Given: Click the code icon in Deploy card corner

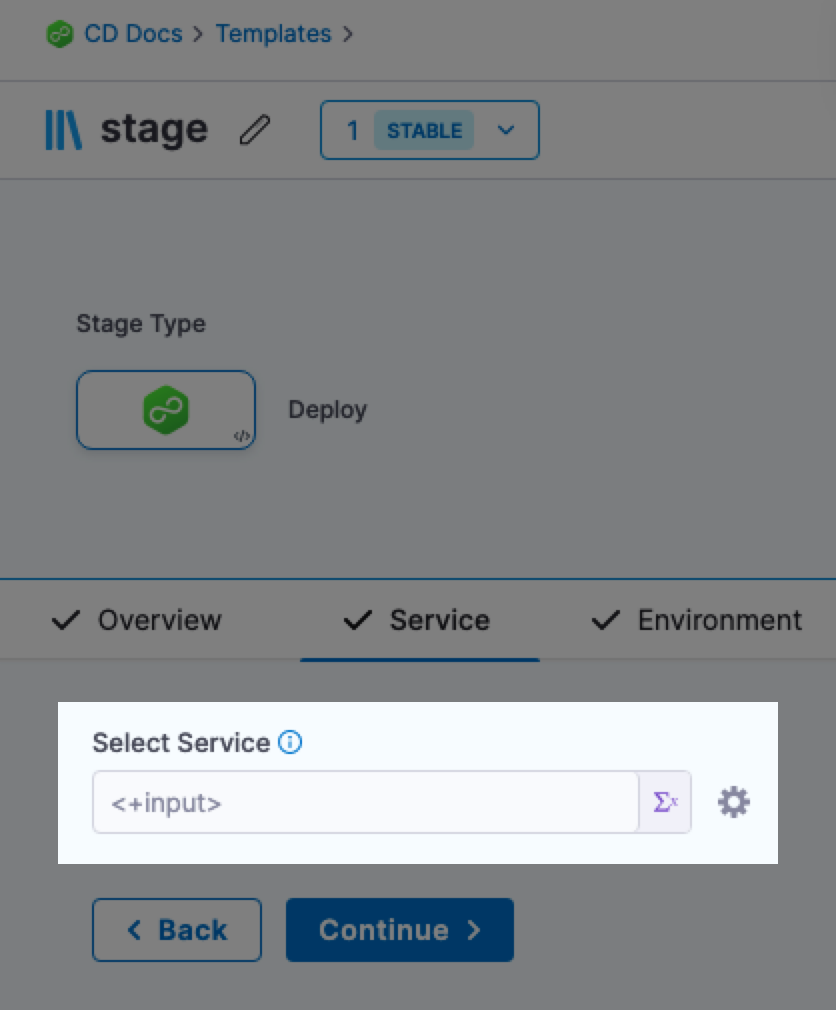Looking at the screenshot, I should 241,436.
